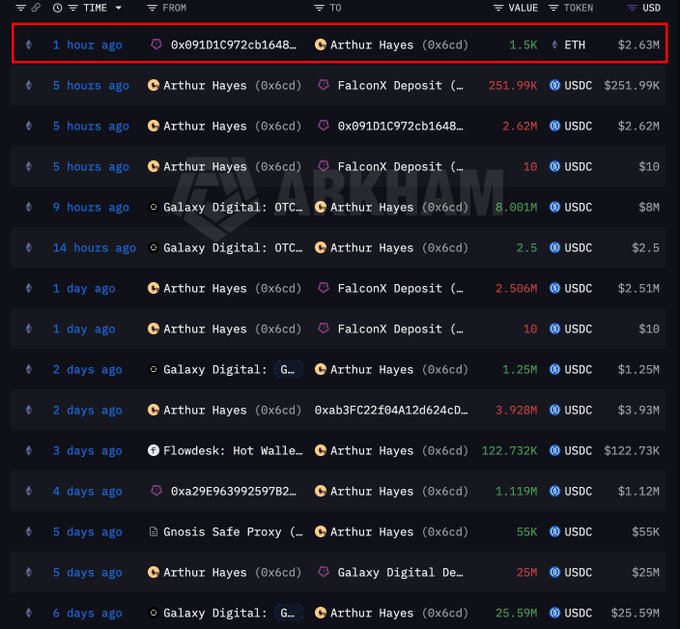Screen dimensions: 680x629
Task: Open the TIME column filter icon
Action: click(x=73, y=8)
